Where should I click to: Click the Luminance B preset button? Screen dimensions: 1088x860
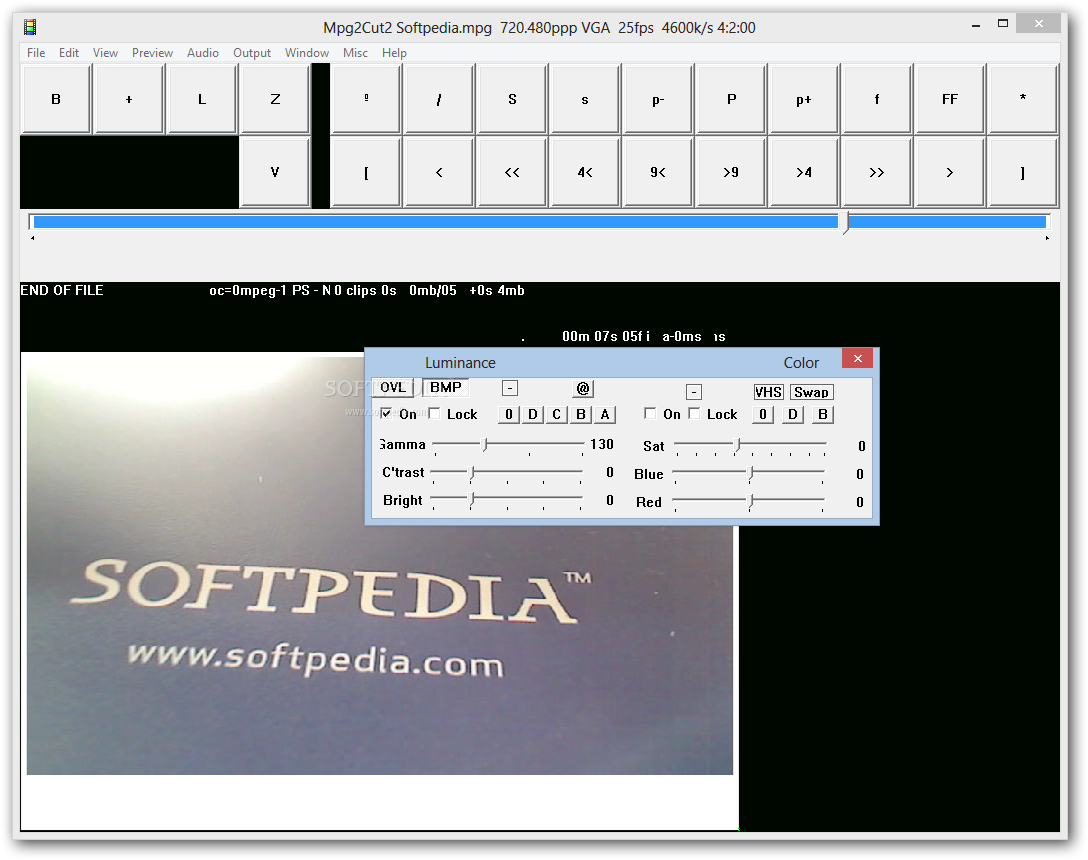(581, 414)
